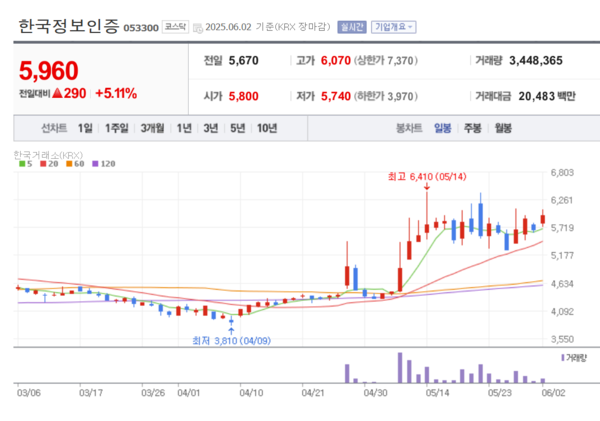Open the 기업개요 dropdown

pos(393,27)
